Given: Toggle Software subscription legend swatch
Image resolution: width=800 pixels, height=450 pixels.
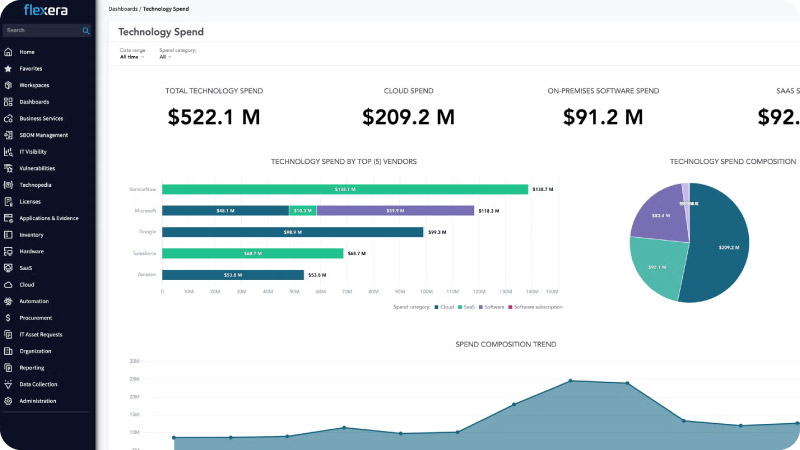Looking at the screenshot, I should pyautogui.click(x=510, y=307).
